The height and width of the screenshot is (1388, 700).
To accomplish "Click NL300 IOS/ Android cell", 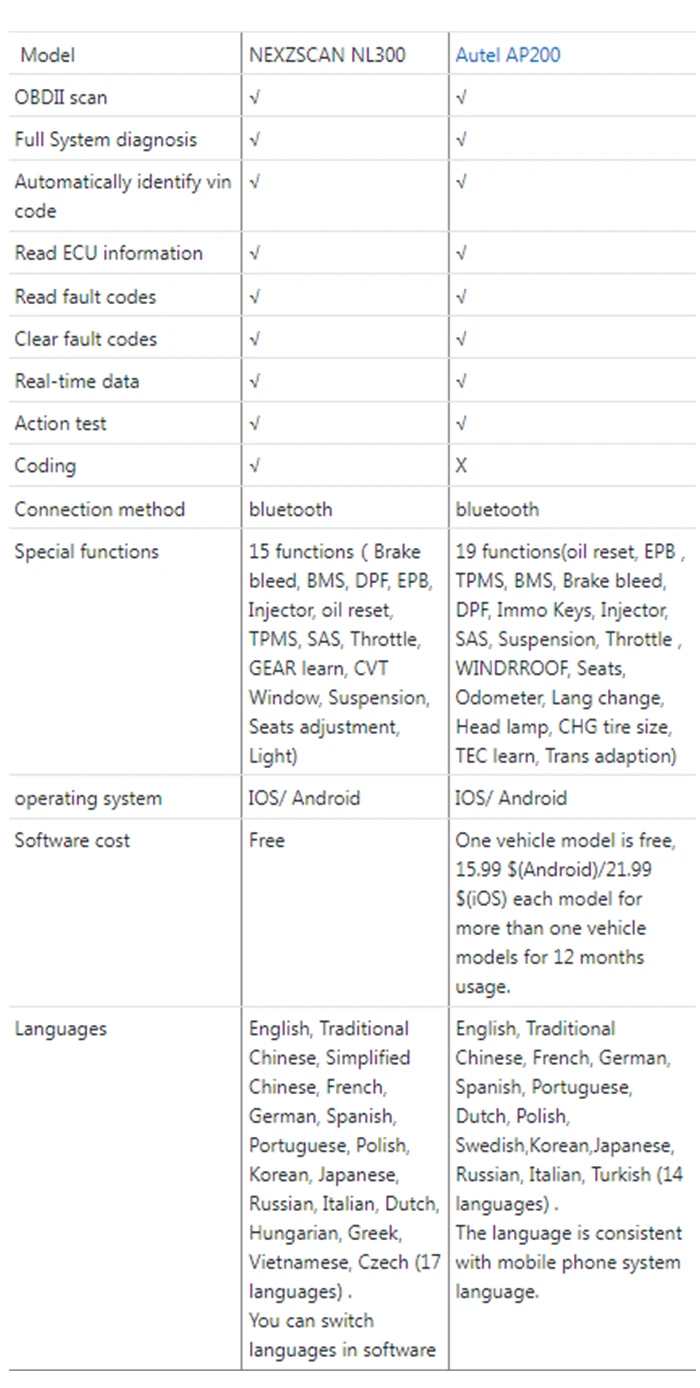I will [x=305, y=798].
